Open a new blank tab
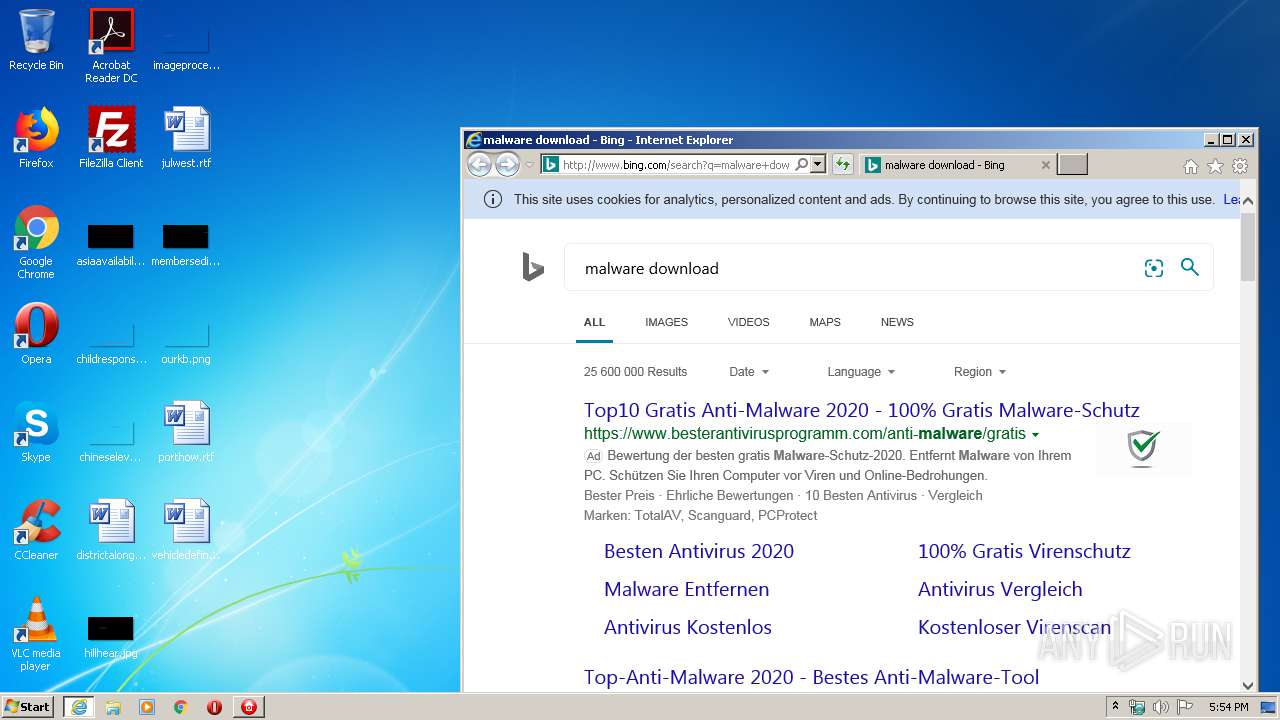 [x=1072, y=165]
